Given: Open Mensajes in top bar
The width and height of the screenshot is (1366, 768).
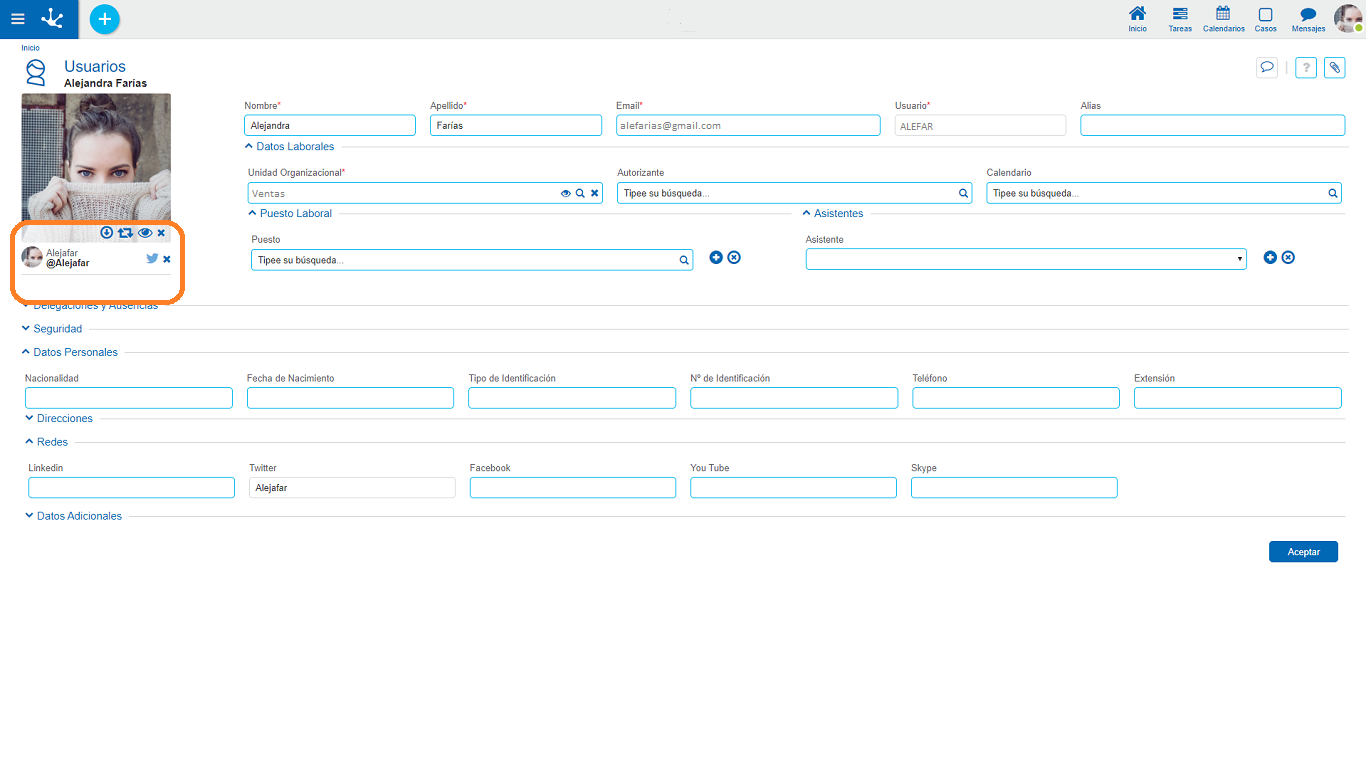Looking at the screenshot, I should pyautogui.click(x=1308, y=19).
